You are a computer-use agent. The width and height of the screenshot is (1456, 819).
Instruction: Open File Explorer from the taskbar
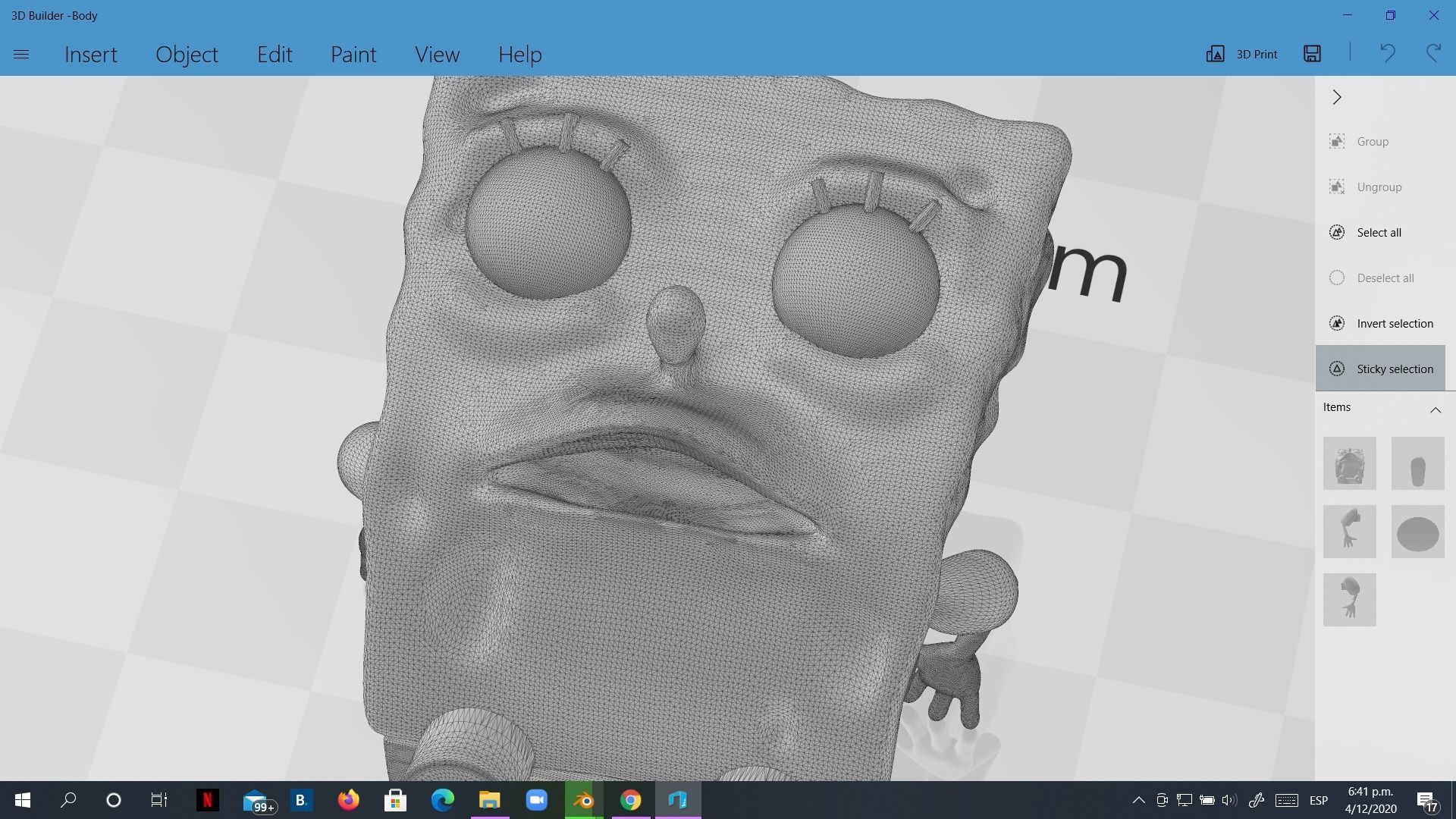(x=490, y=800)
